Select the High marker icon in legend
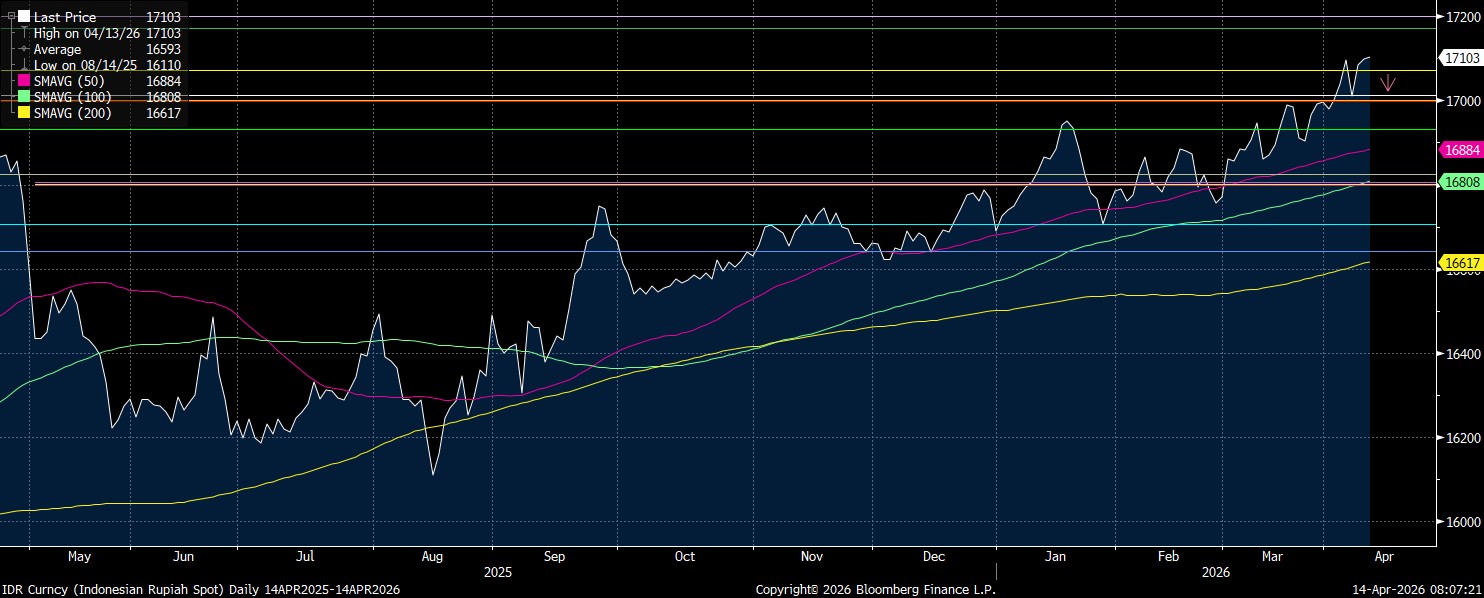This screenshot has height=598, width=1484. (x=24, y=33)
